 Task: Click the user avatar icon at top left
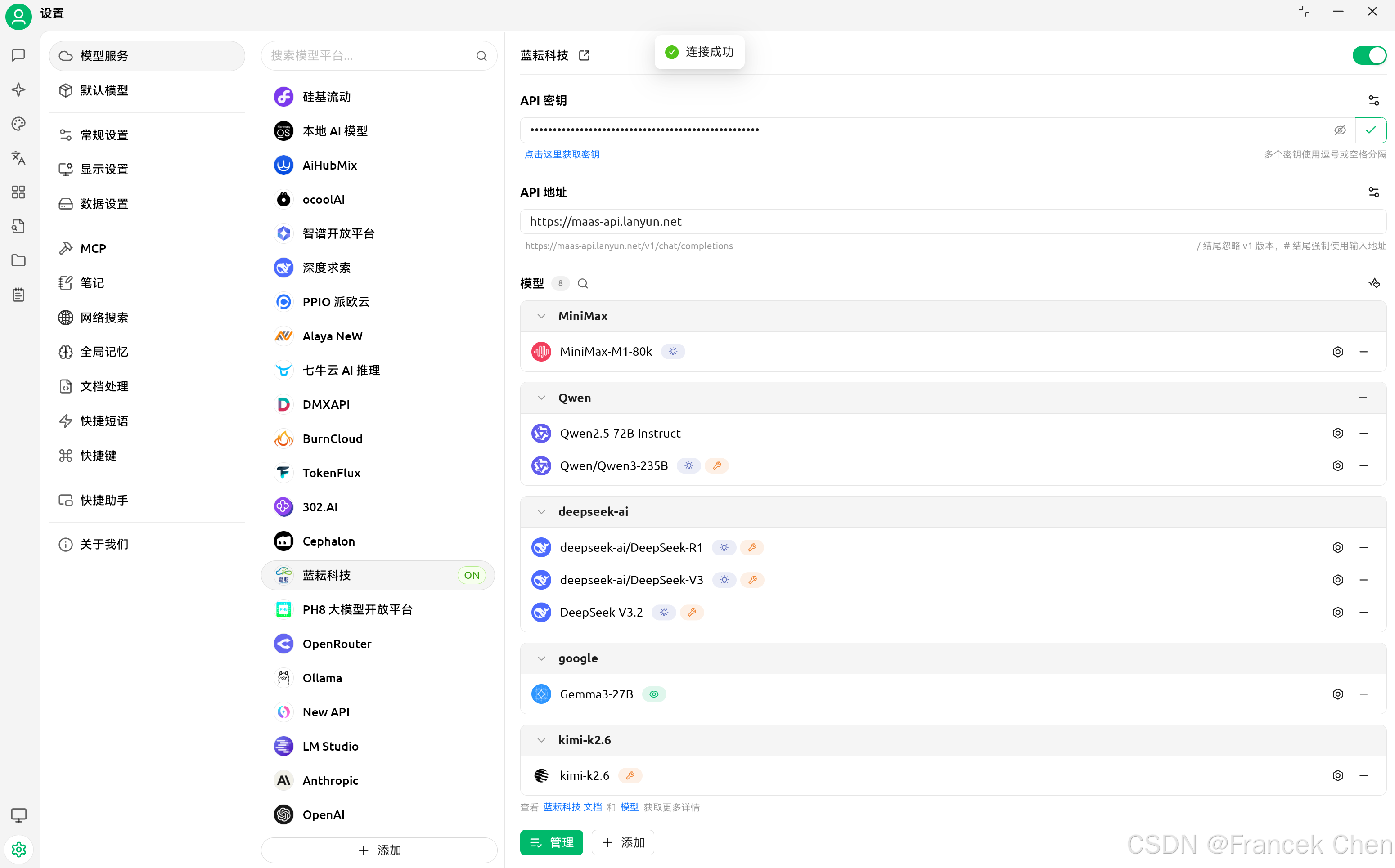coord(18,16)
